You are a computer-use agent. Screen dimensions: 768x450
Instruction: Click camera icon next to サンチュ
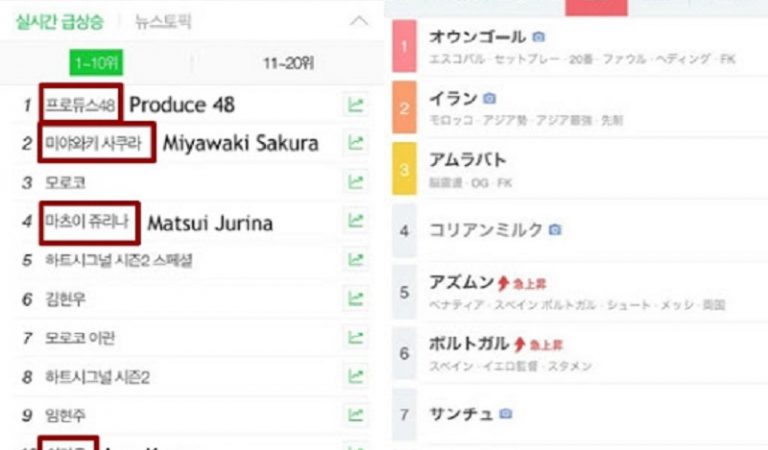click(505, 414)
